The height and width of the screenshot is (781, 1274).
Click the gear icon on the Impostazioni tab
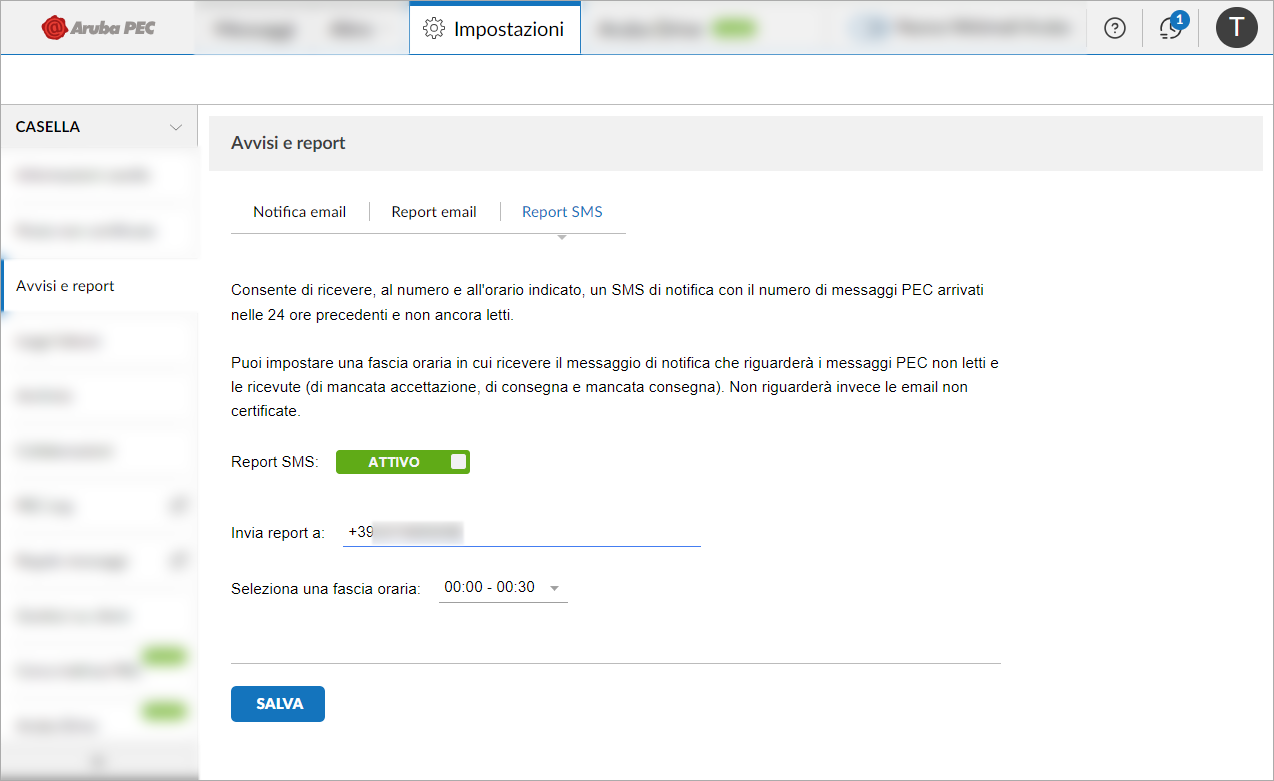(x=434, y=29)
